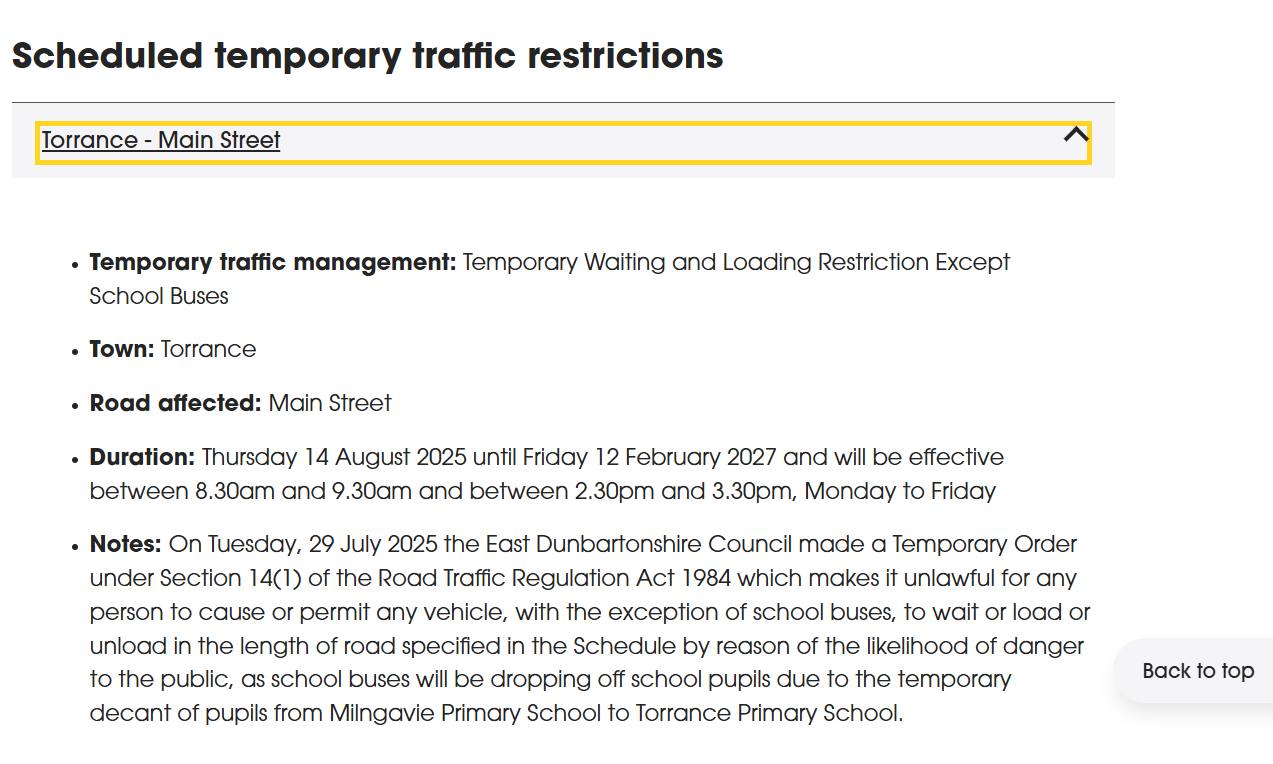Select the Scheduled temporary traffic restrictions heading

(x=366, y=57)
